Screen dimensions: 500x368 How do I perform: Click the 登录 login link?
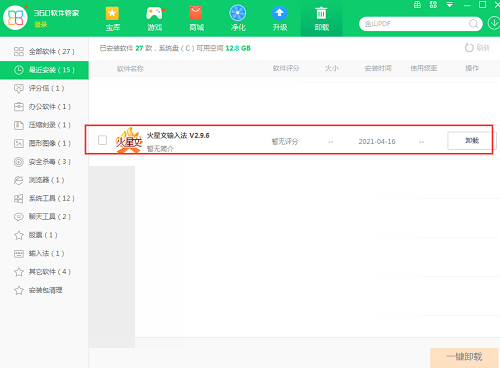click(x=41, y=24)
